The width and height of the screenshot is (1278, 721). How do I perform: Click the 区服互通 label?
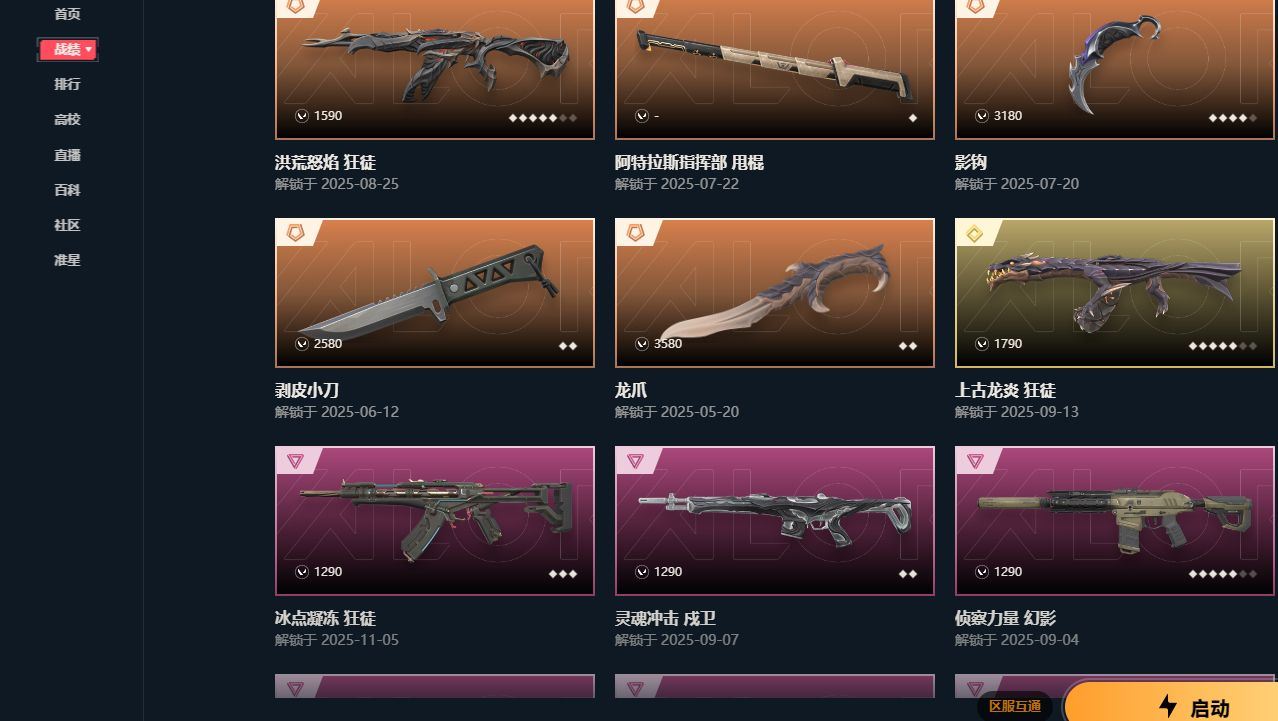pos(1015,706)
